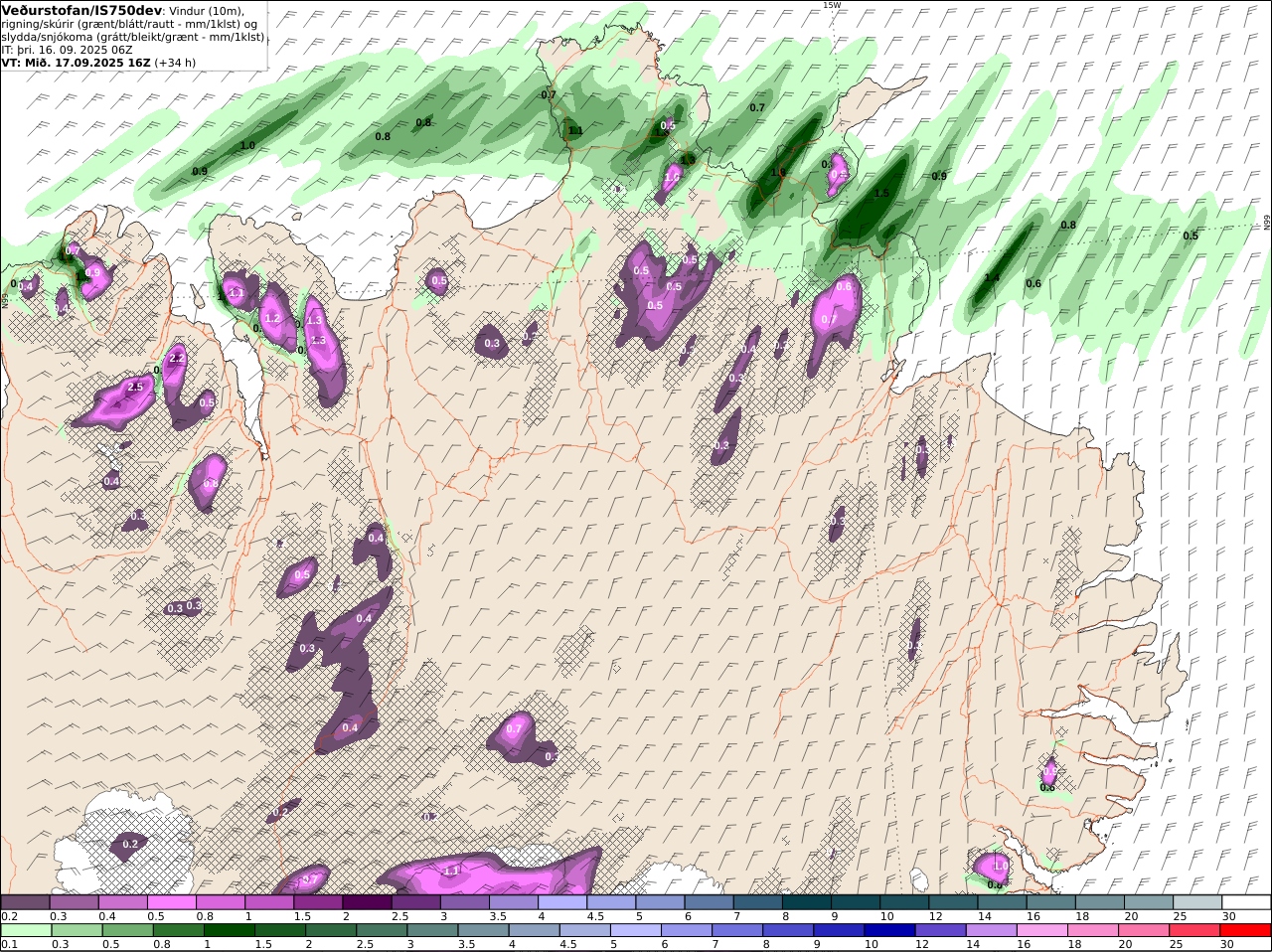Select the map snowfall value "1.2"
This screenshot has height=952, width=1272.
(x=274, y=318)
